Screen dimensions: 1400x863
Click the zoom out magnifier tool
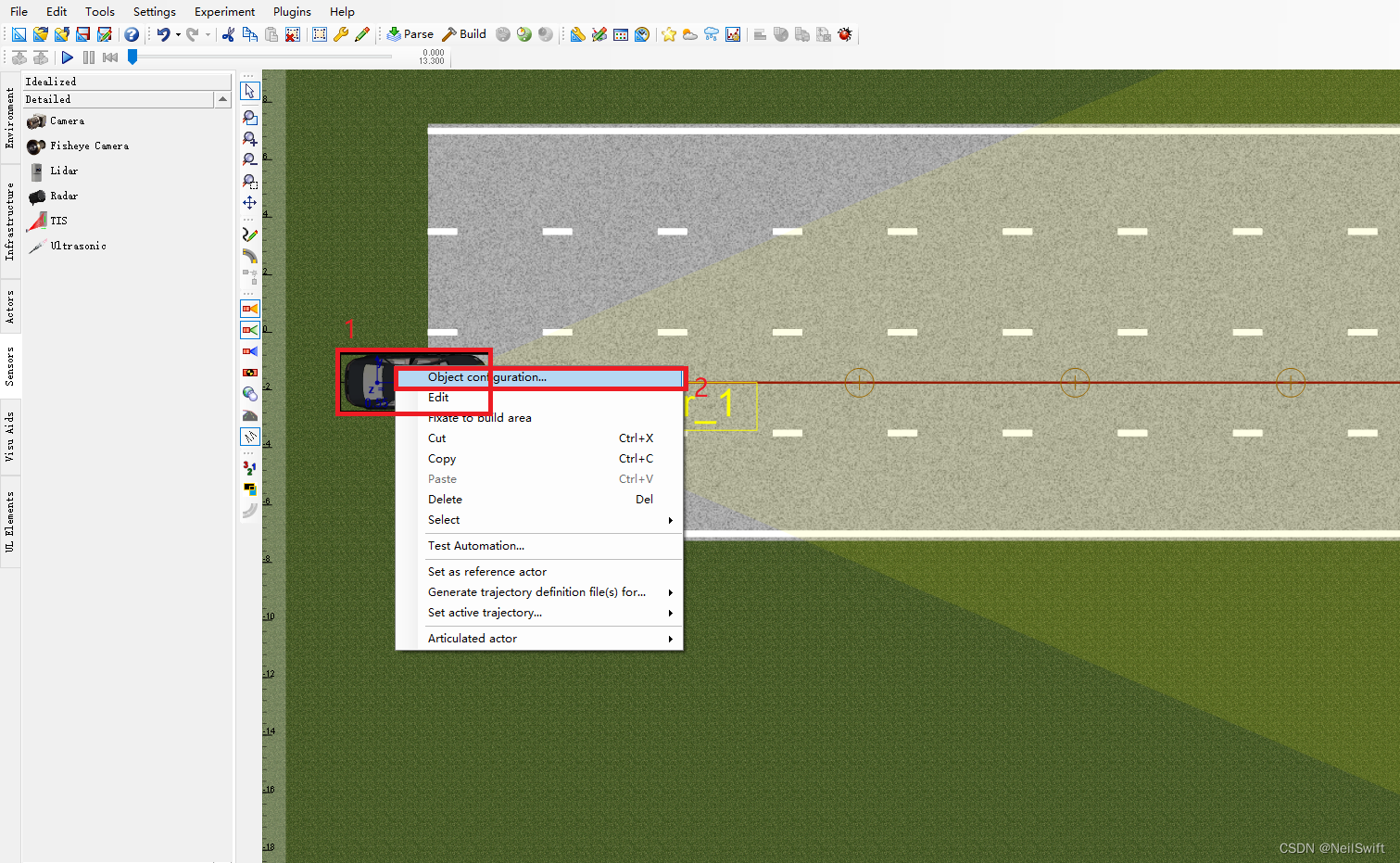(250, 159)
